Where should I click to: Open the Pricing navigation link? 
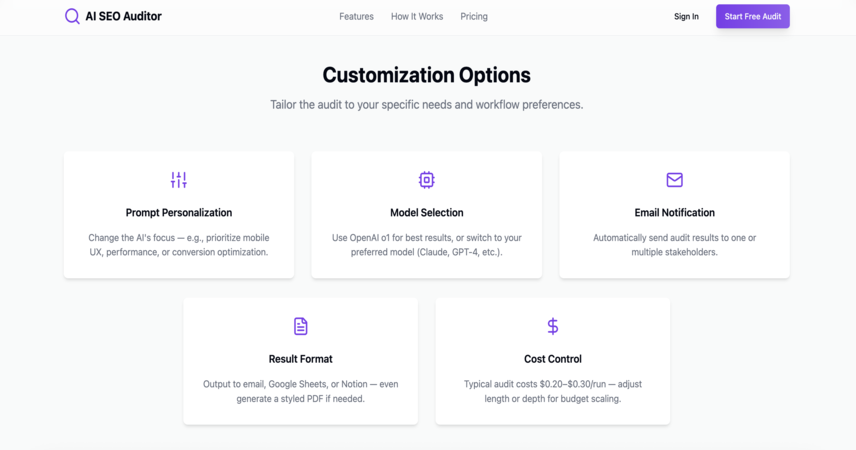click(x=473, y=16)
